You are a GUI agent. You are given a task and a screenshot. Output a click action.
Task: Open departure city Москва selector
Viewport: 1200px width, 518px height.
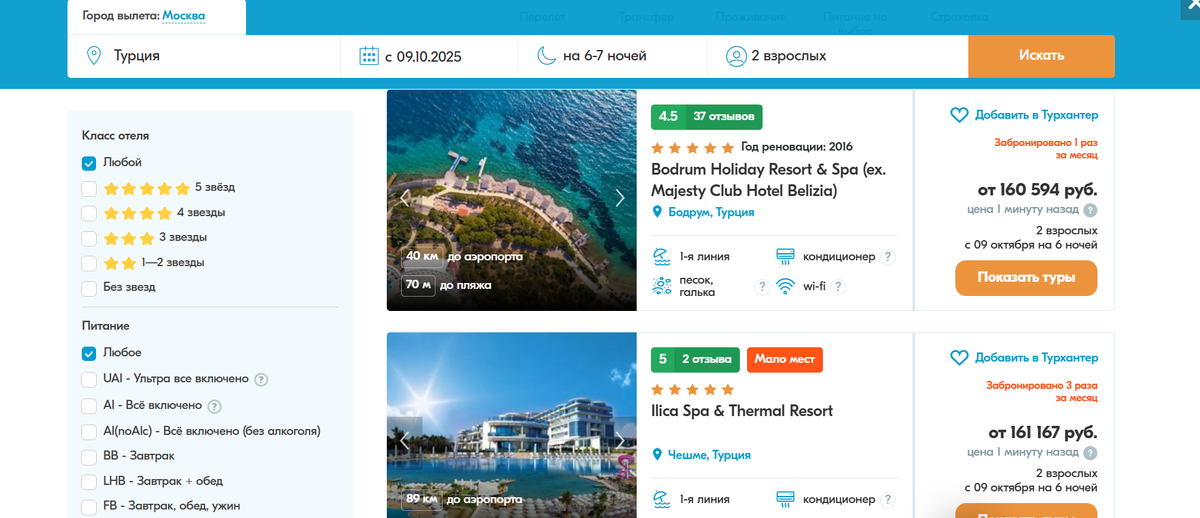pos(184,16)
